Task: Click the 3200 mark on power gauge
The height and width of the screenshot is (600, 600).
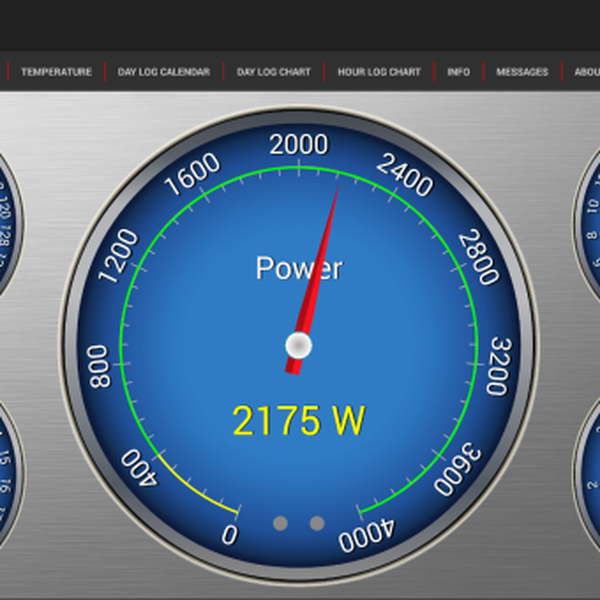Action: point(499,368)
